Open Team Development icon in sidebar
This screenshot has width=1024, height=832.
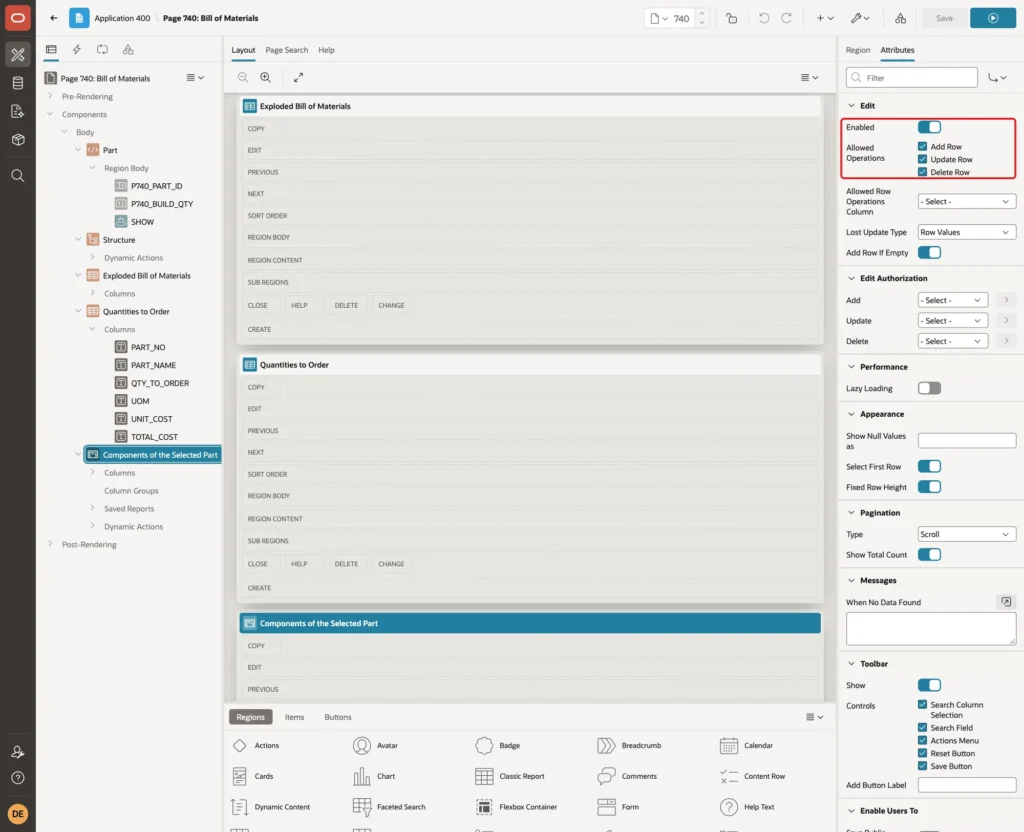pyautogui.click(x=18, y=112)
